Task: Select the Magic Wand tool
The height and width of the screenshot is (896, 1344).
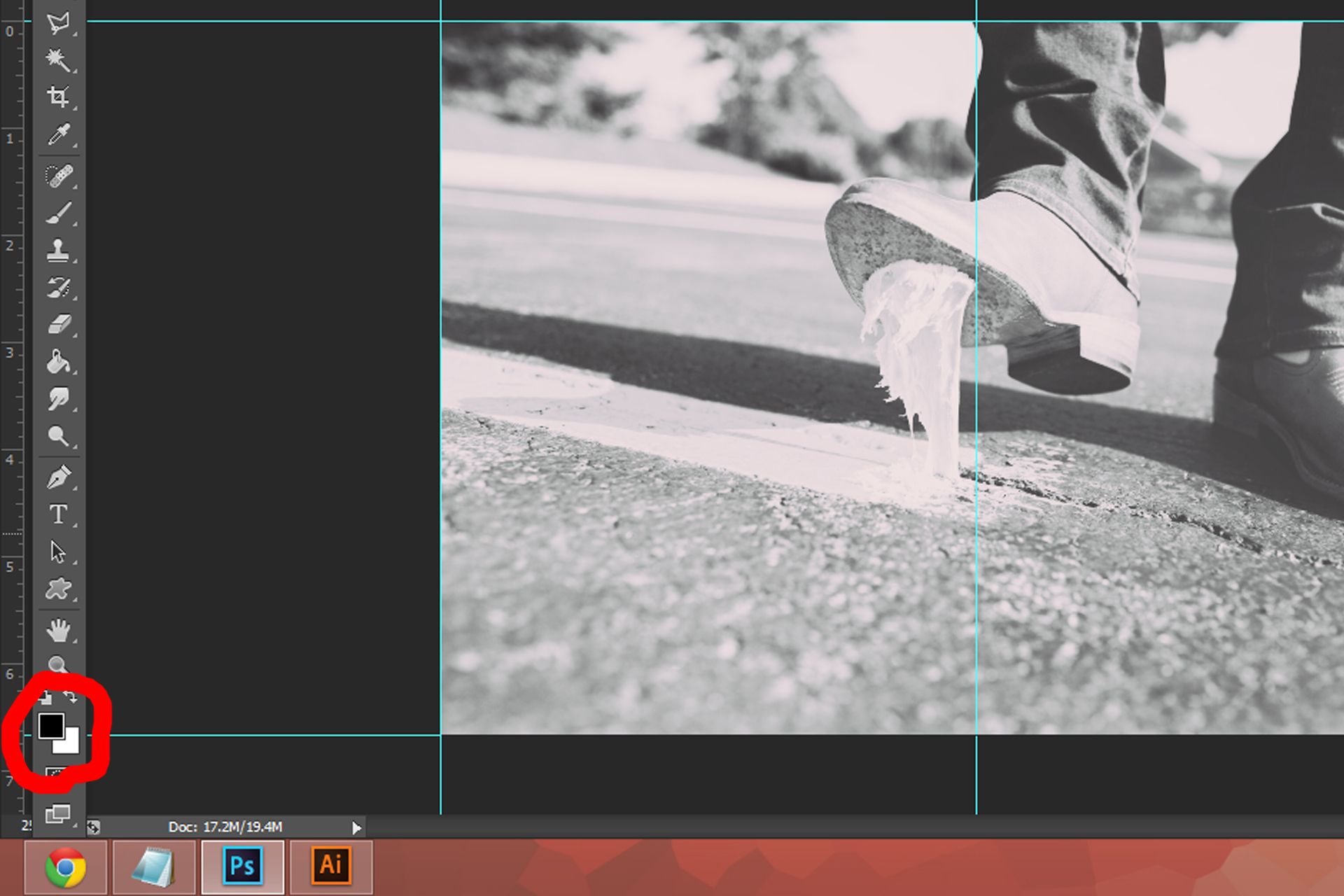Action: point(58,59)
